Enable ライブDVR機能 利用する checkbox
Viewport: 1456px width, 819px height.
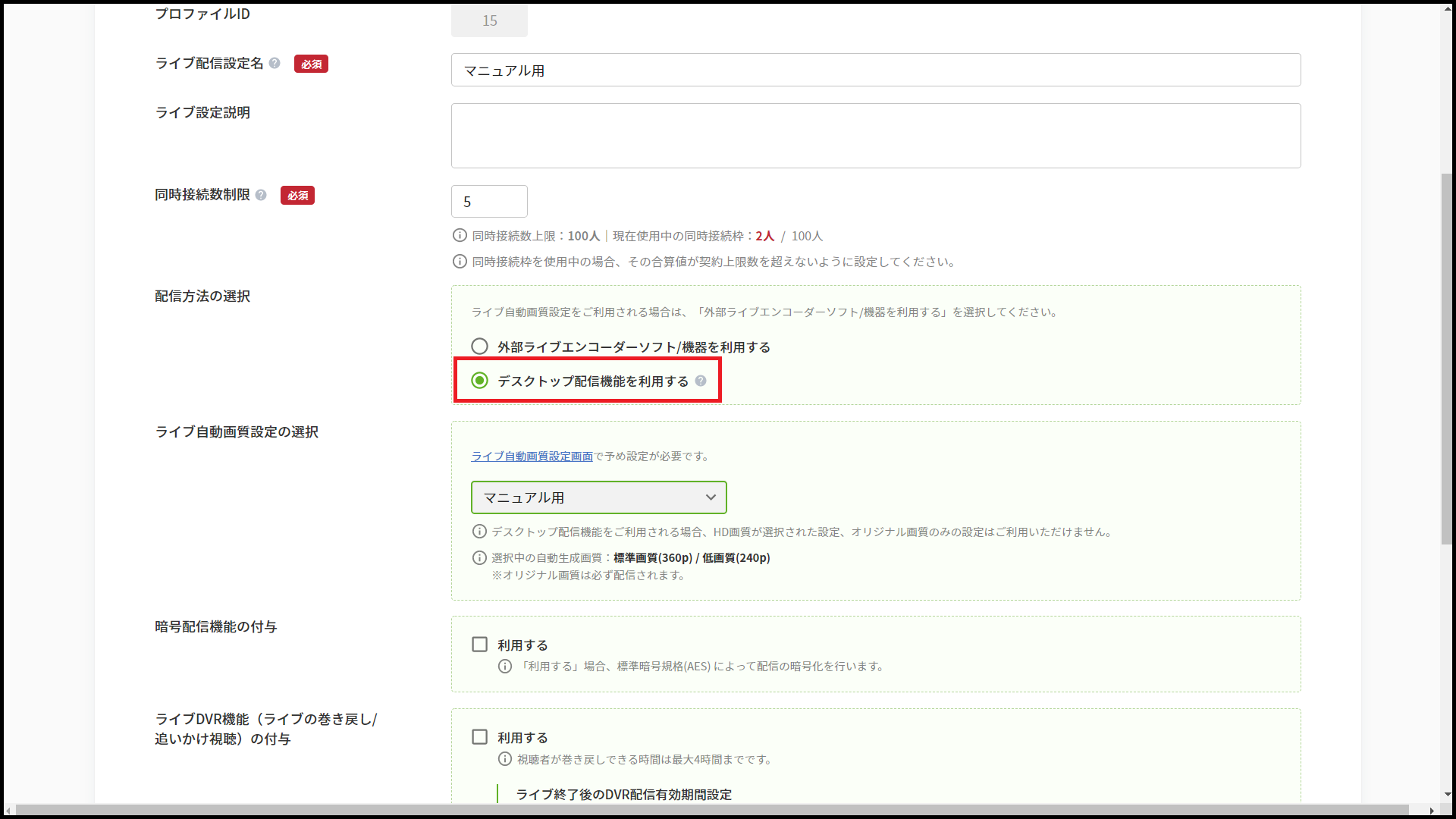click(479, 737)
